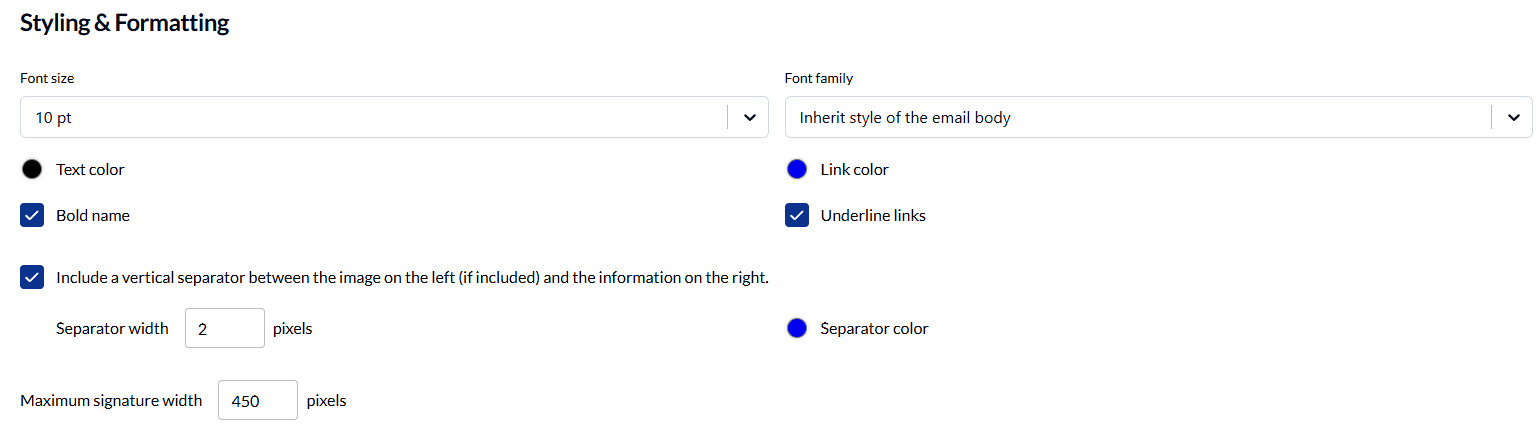Click the Maximum signature width label

(111, 400)
